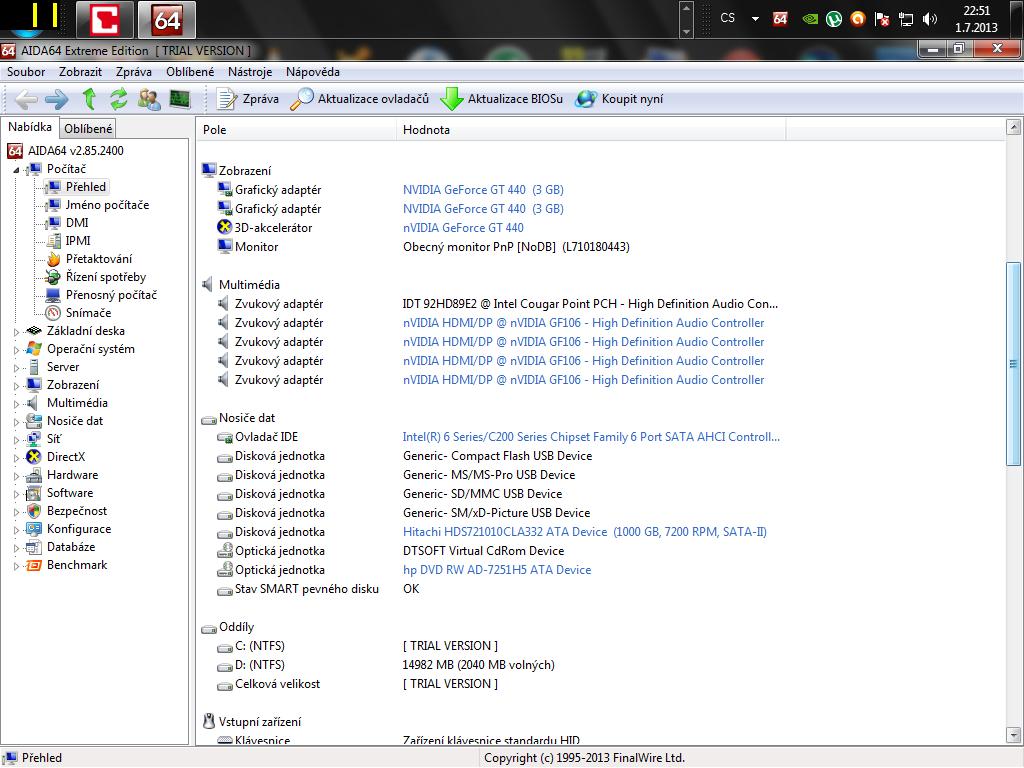This screenshot has height=768, width=1024.
Task: Expand the Benchmark tree node
Action: tap(16, 565)
